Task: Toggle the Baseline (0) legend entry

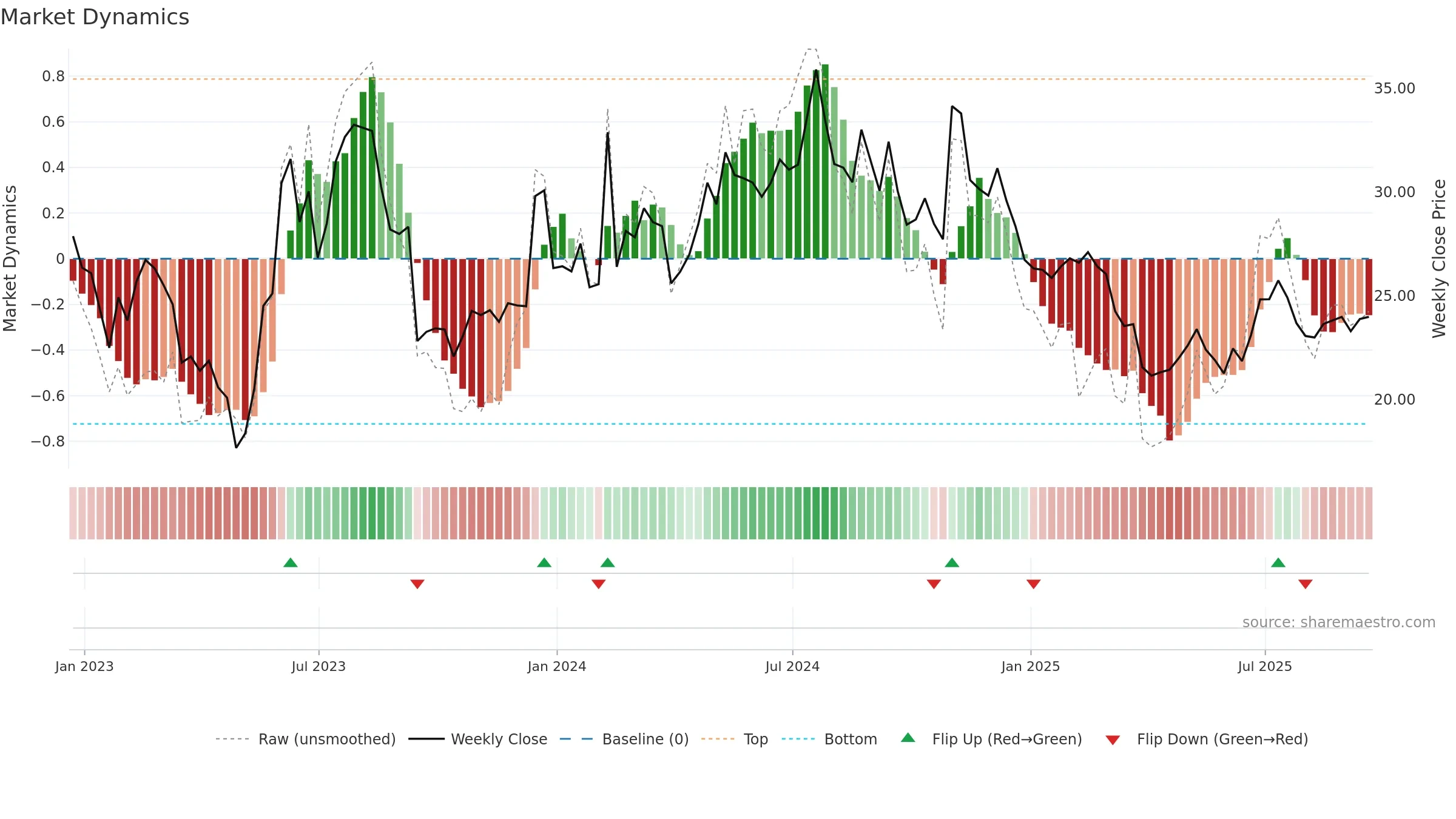Action: tap(624, 739)
